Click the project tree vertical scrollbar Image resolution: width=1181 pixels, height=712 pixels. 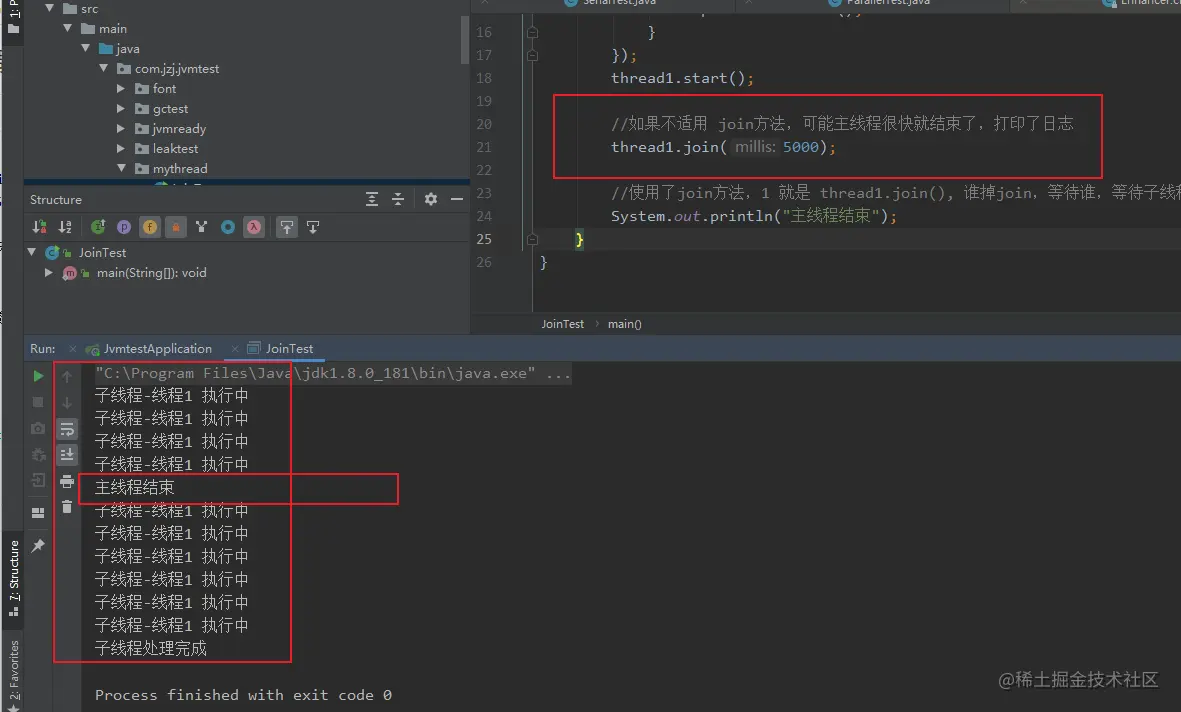click(x=465, y=41)
